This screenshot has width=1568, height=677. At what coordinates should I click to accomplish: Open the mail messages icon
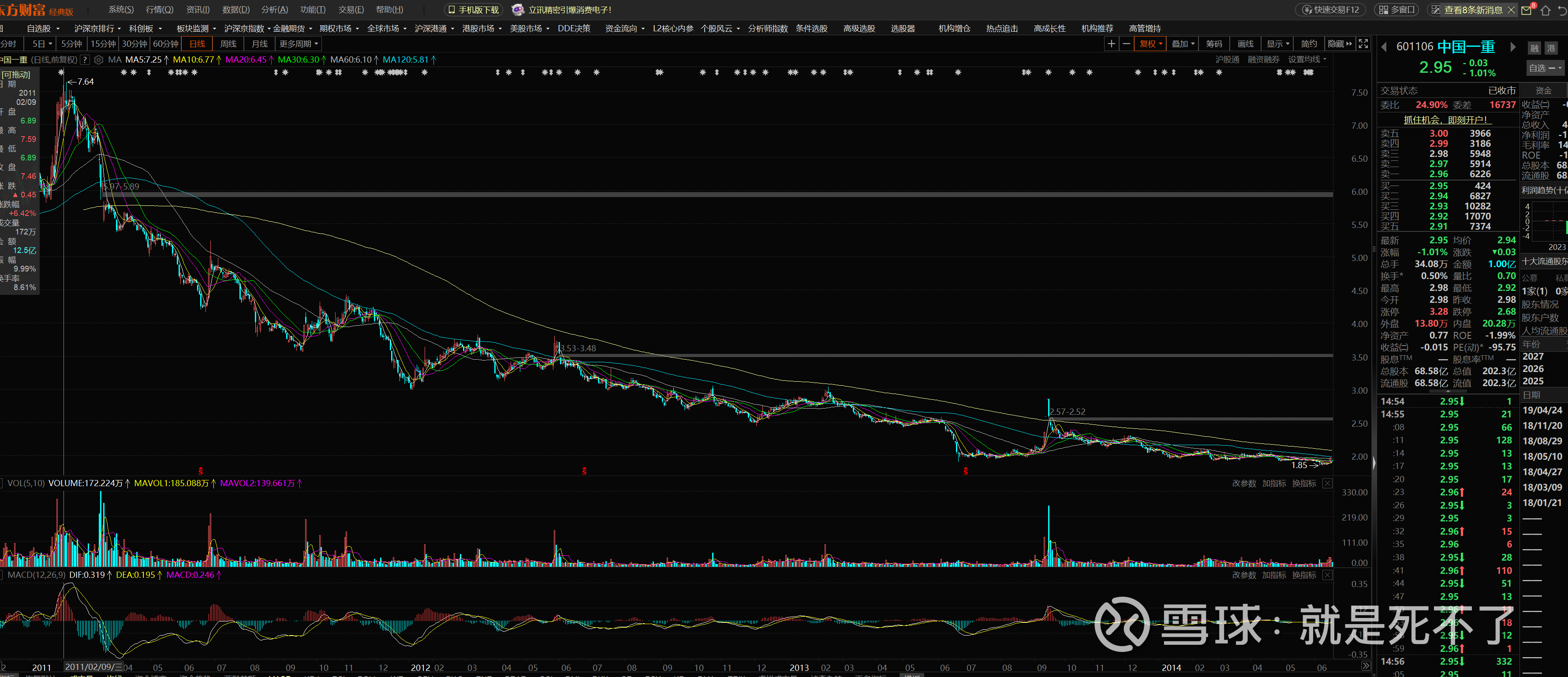(1526, 10)
